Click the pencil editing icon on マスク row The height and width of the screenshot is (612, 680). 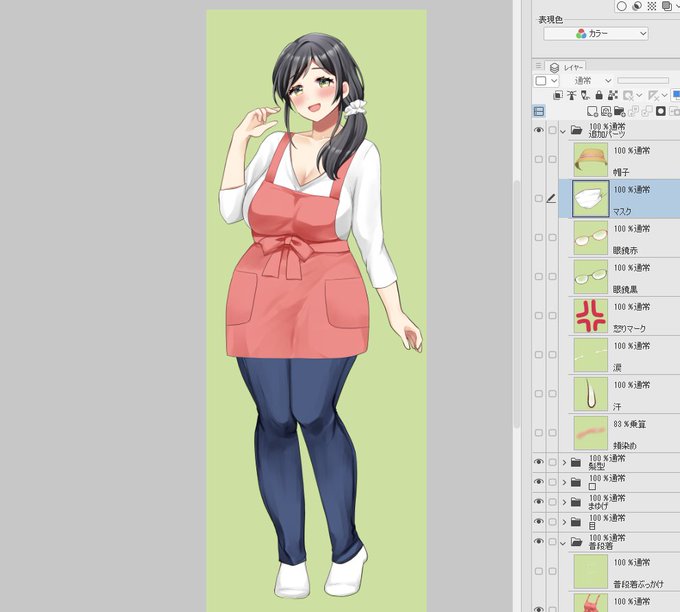tap(551, 199)
